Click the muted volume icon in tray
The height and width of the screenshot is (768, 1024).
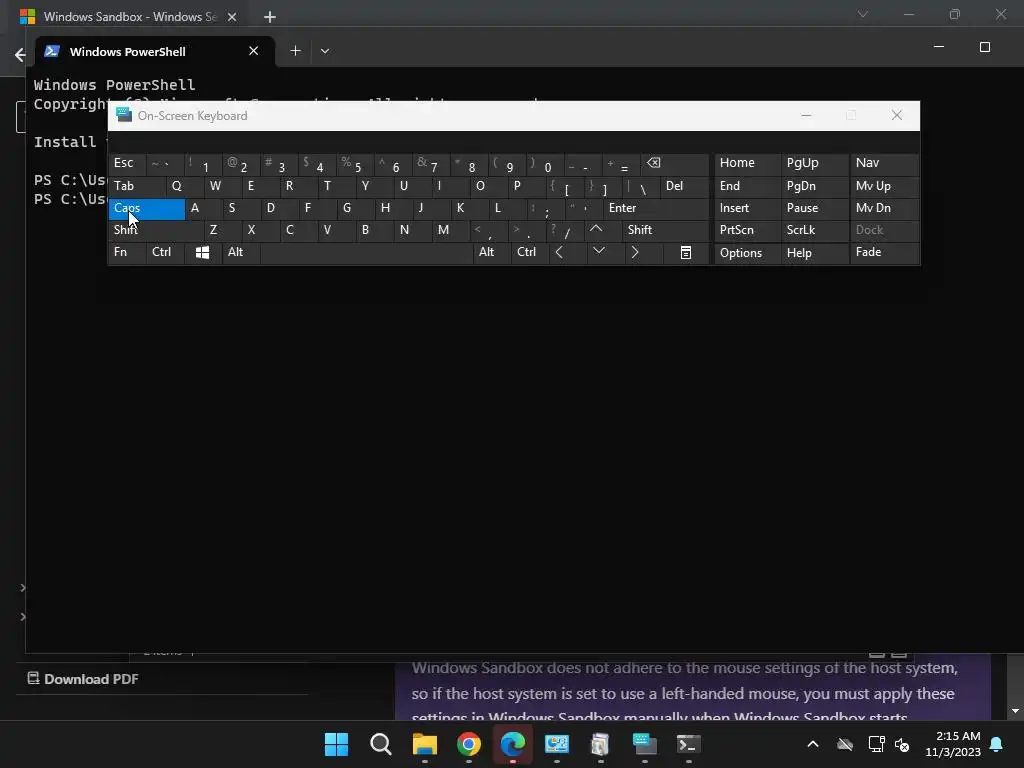pos(902,744)
